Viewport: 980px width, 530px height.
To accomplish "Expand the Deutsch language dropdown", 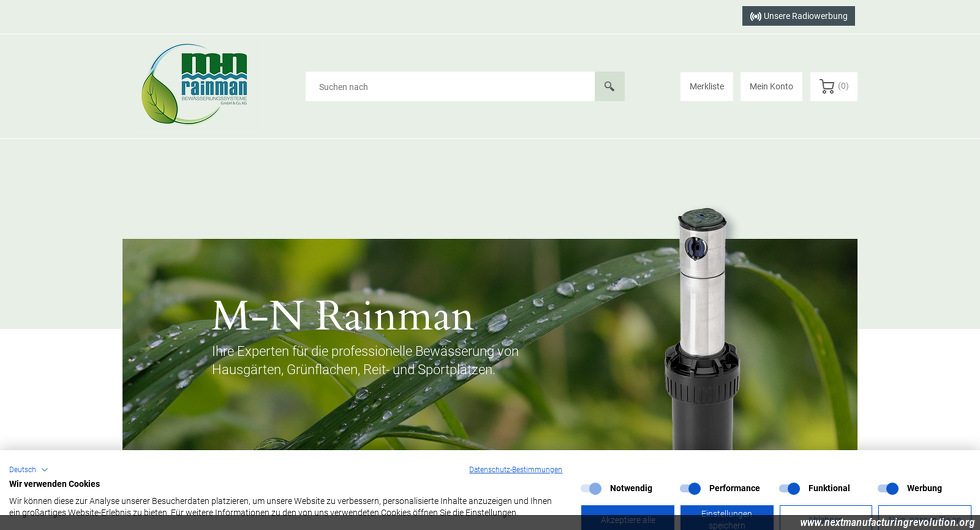I will click(28, 469).
